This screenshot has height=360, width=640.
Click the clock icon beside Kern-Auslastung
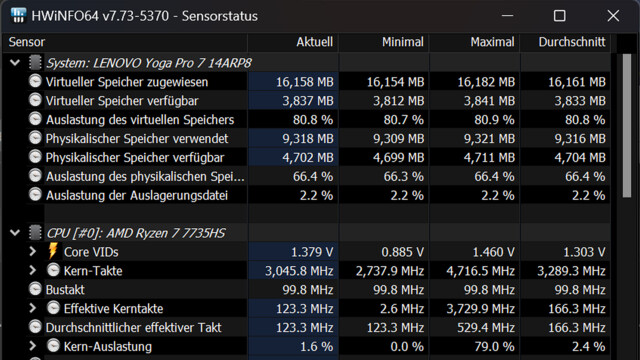tap(53, 346)
